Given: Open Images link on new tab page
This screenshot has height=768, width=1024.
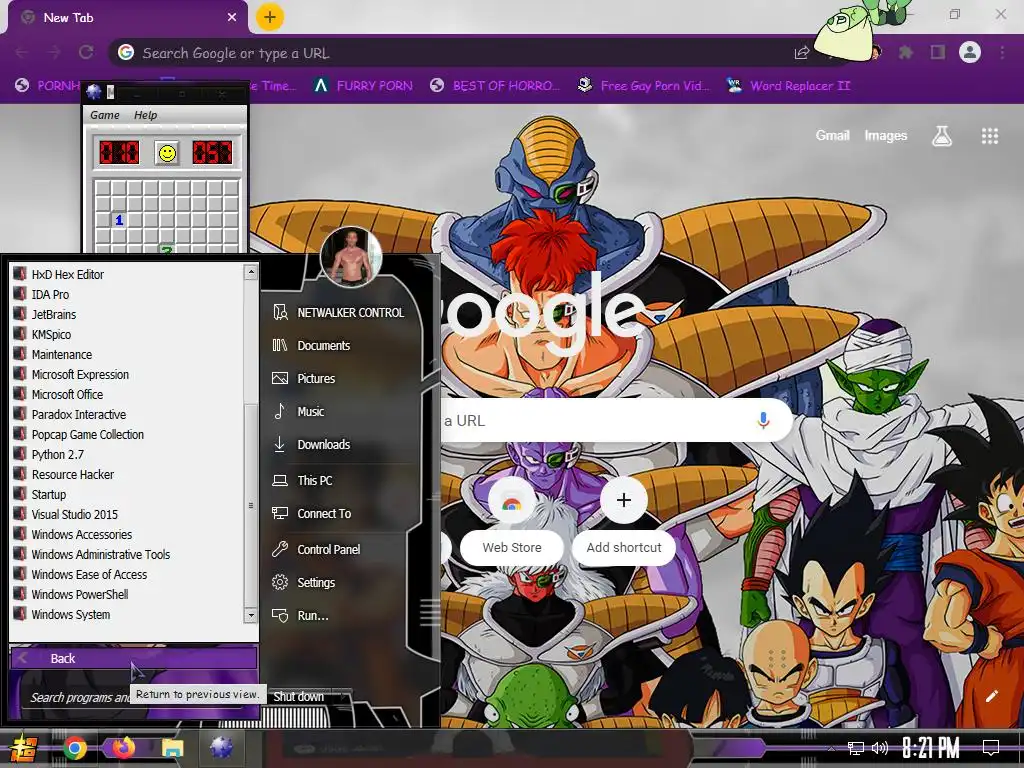Looking at the screenshot, I should pyautogui.click(x=886, y=135).
